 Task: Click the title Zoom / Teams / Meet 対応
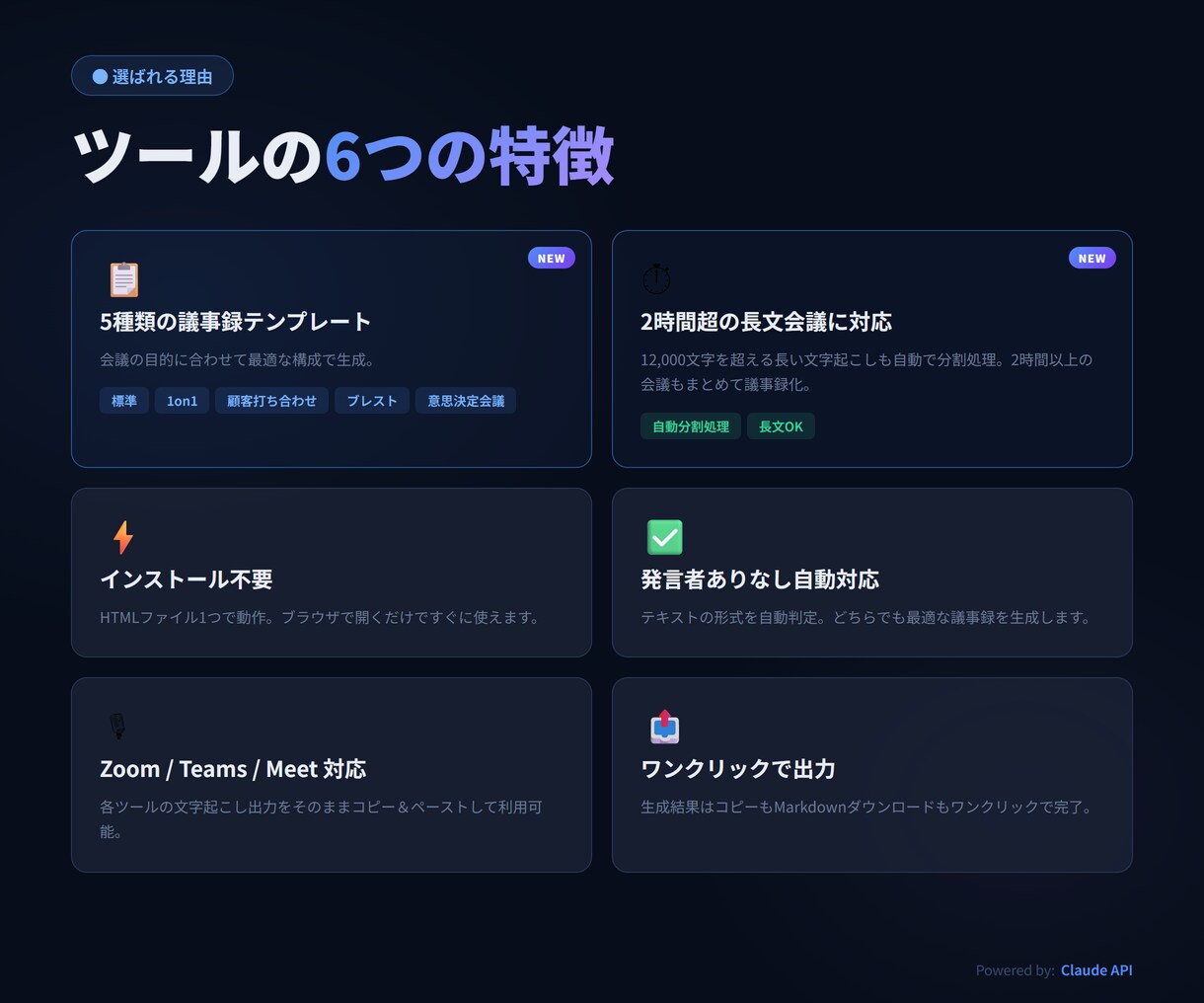[x=233, y=769]
